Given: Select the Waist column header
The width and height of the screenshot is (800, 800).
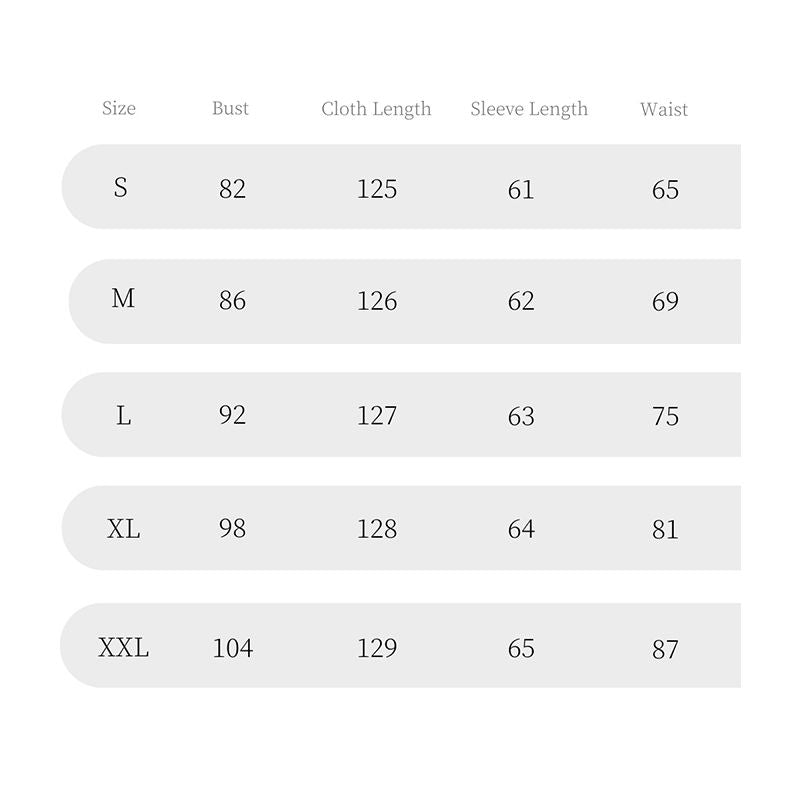Looking at the screenshot, I should (x=664, y=109).
